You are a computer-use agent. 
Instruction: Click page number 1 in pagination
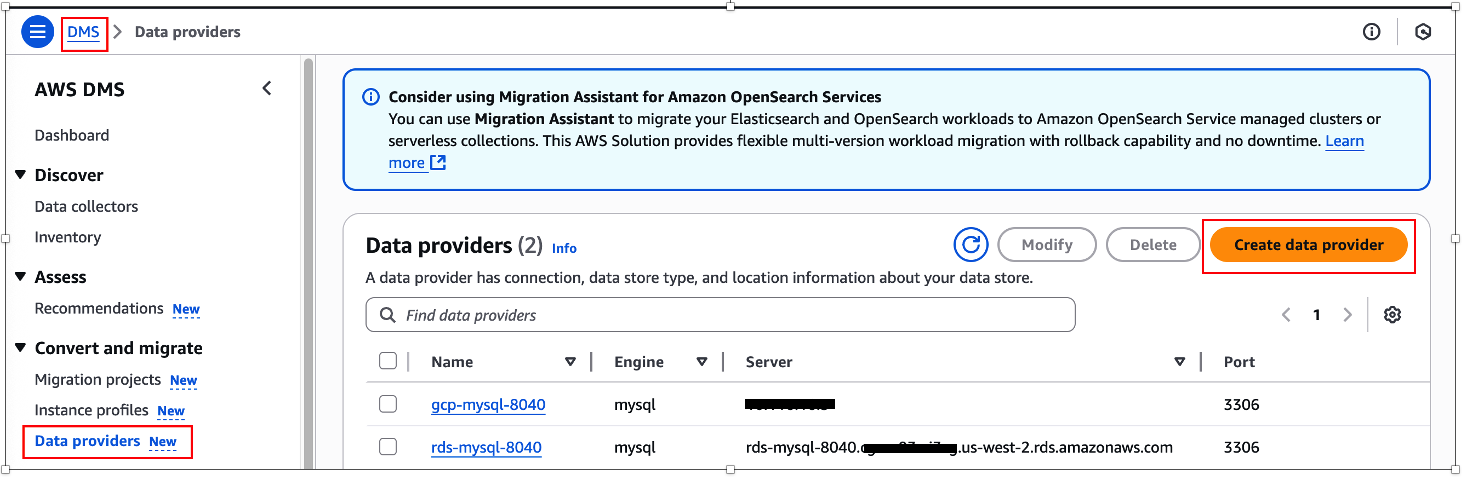(x=1317, y=315)
